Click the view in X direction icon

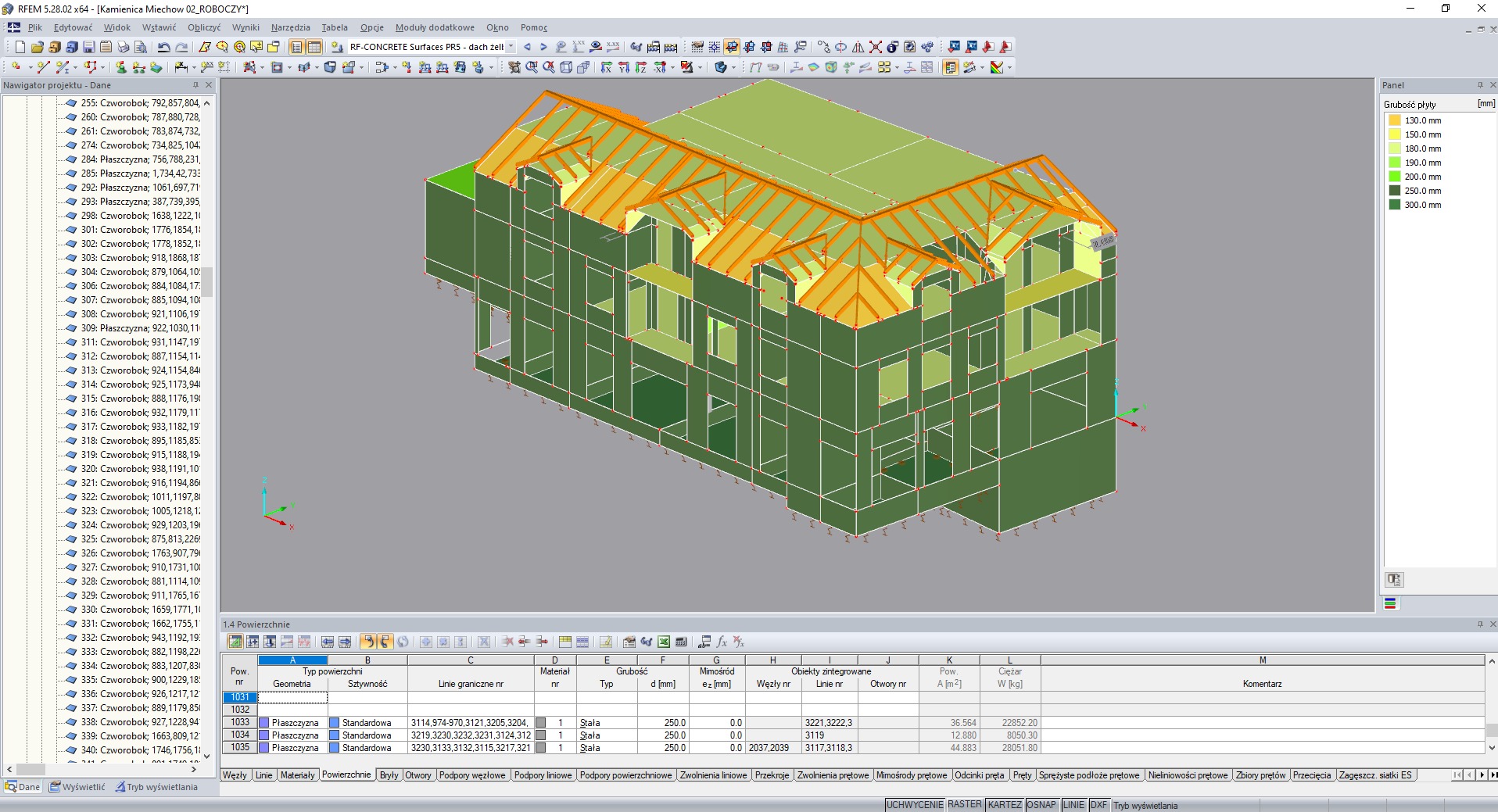pos(606,67)
